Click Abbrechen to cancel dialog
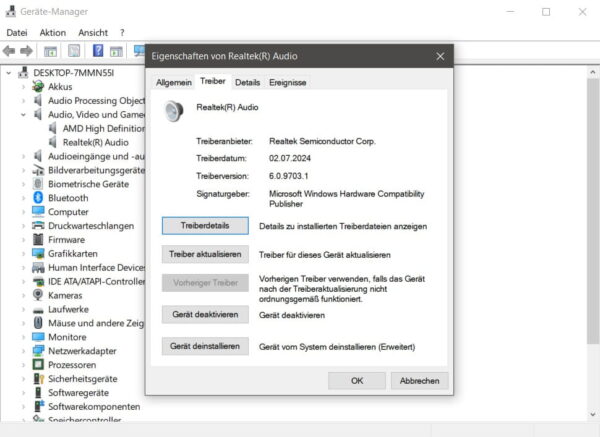Image resolution: width=600 pixels, height=437 pixels. [x=420, y=381]
